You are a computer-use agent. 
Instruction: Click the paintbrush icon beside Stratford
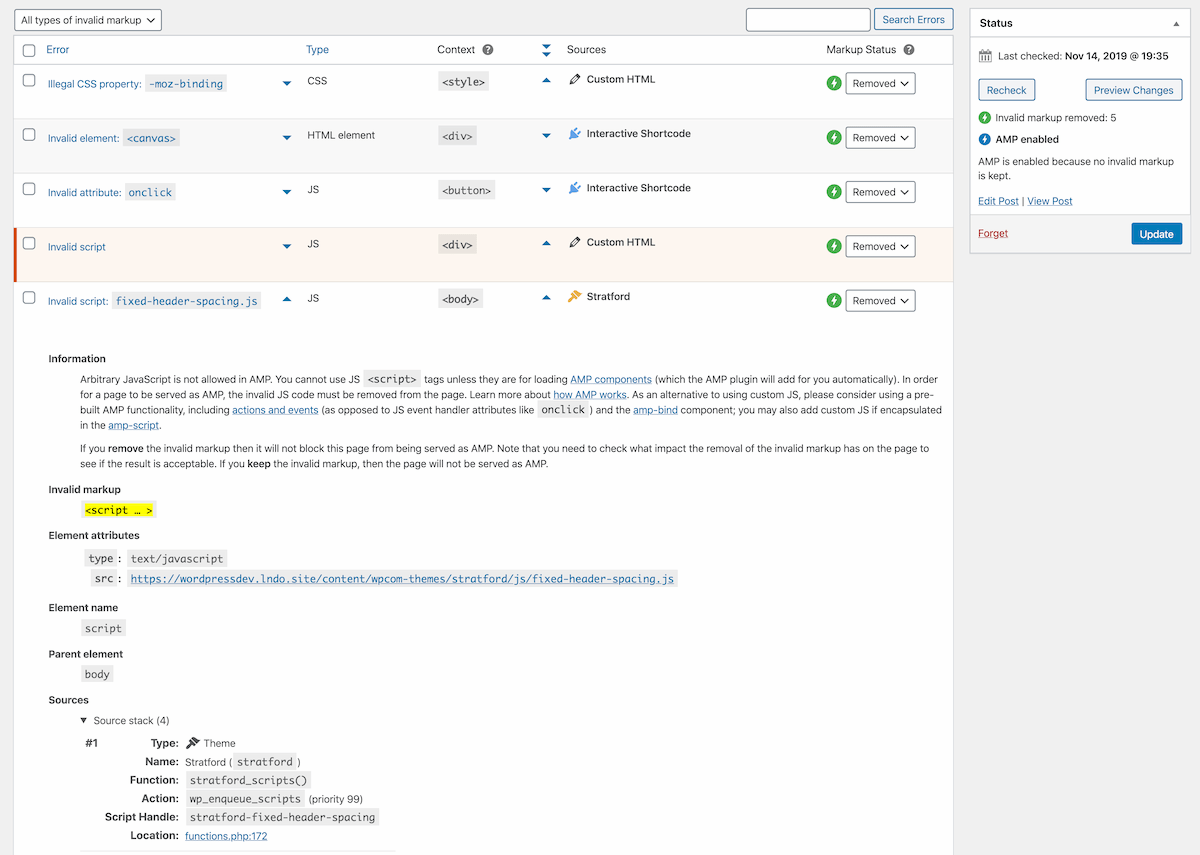575,296
